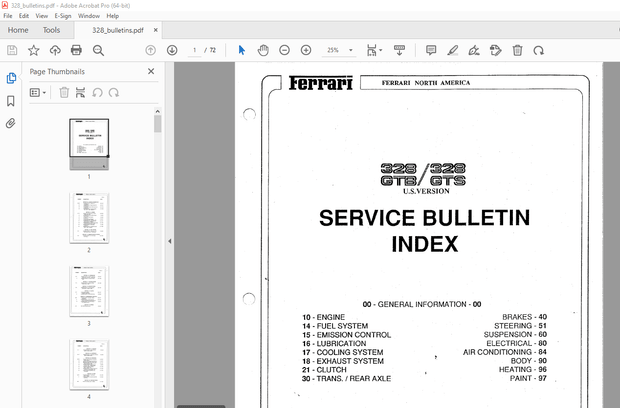Rotate the page with the toolbar rotate icon
Viewport: 620px width, 408px height.
click(539, 50)
